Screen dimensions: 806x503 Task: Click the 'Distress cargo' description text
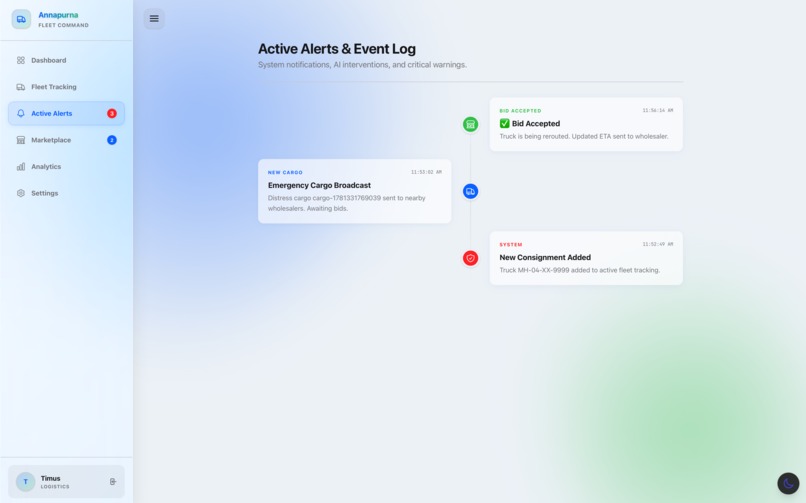346,203
